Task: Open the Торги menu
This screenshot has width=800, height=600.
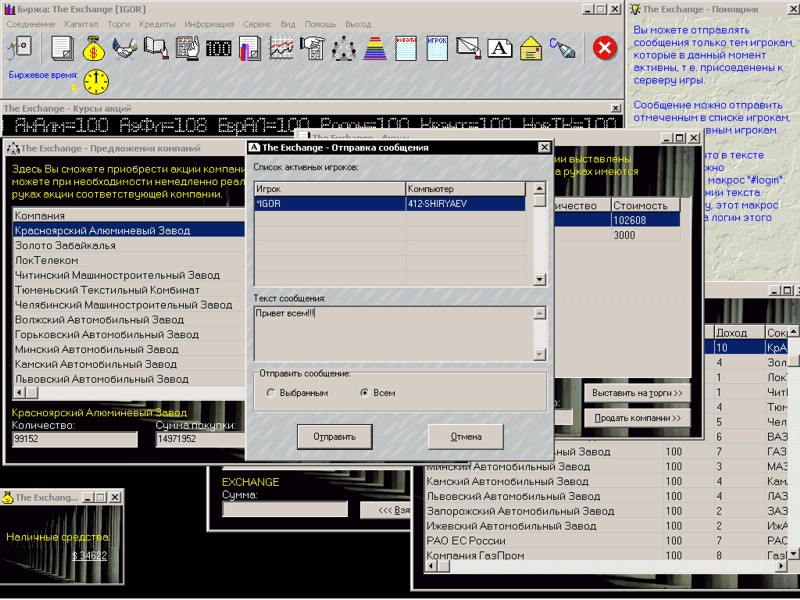Action: [119, 24]
